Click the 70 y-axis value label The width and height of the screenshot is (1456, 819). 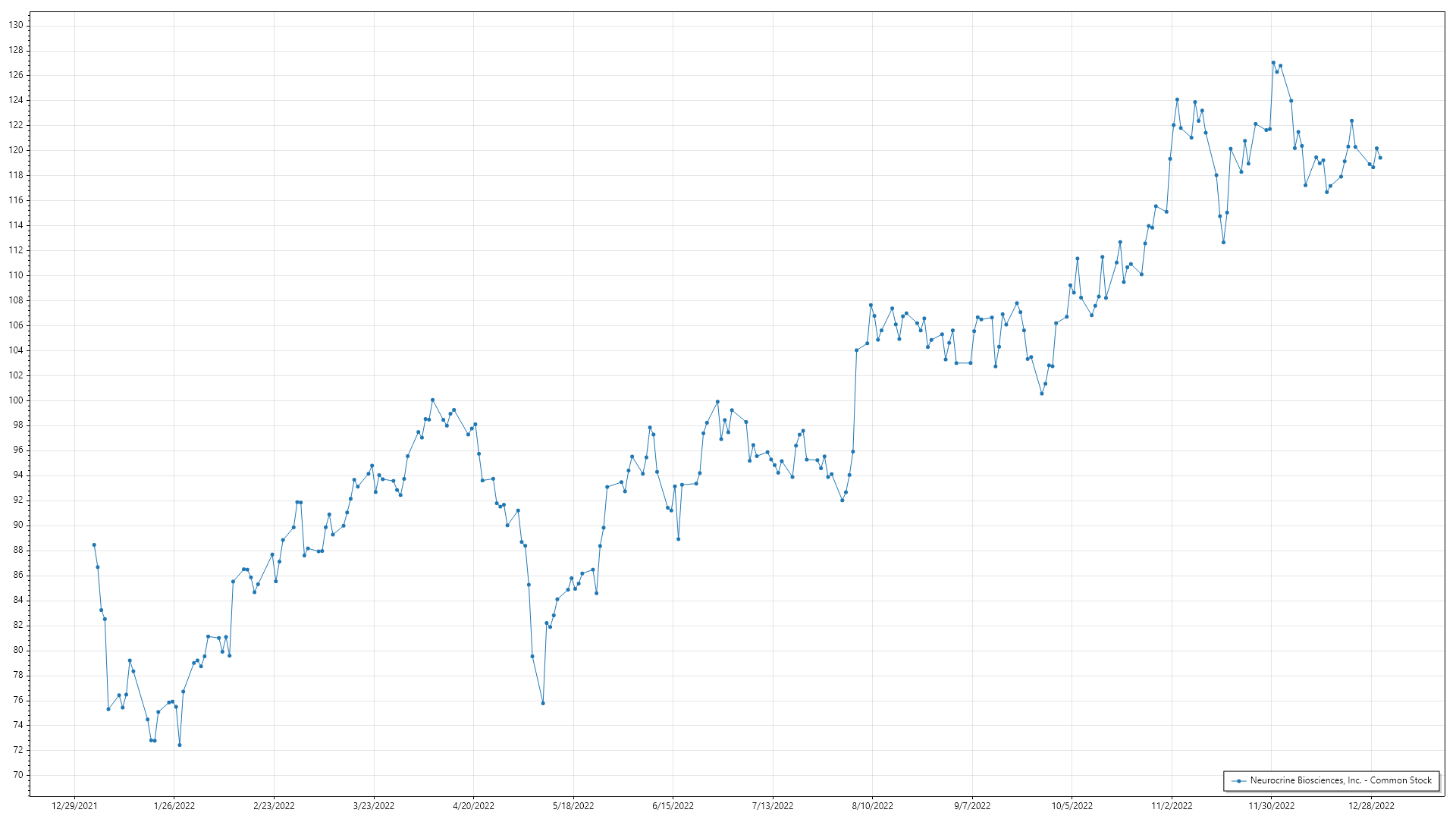pos(18,775)
